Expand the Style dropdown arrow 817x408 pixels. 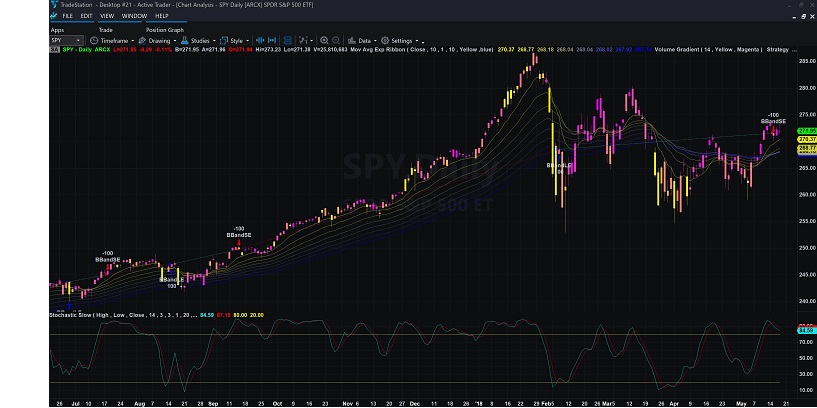pyautogui.click(x=247, y=41)
